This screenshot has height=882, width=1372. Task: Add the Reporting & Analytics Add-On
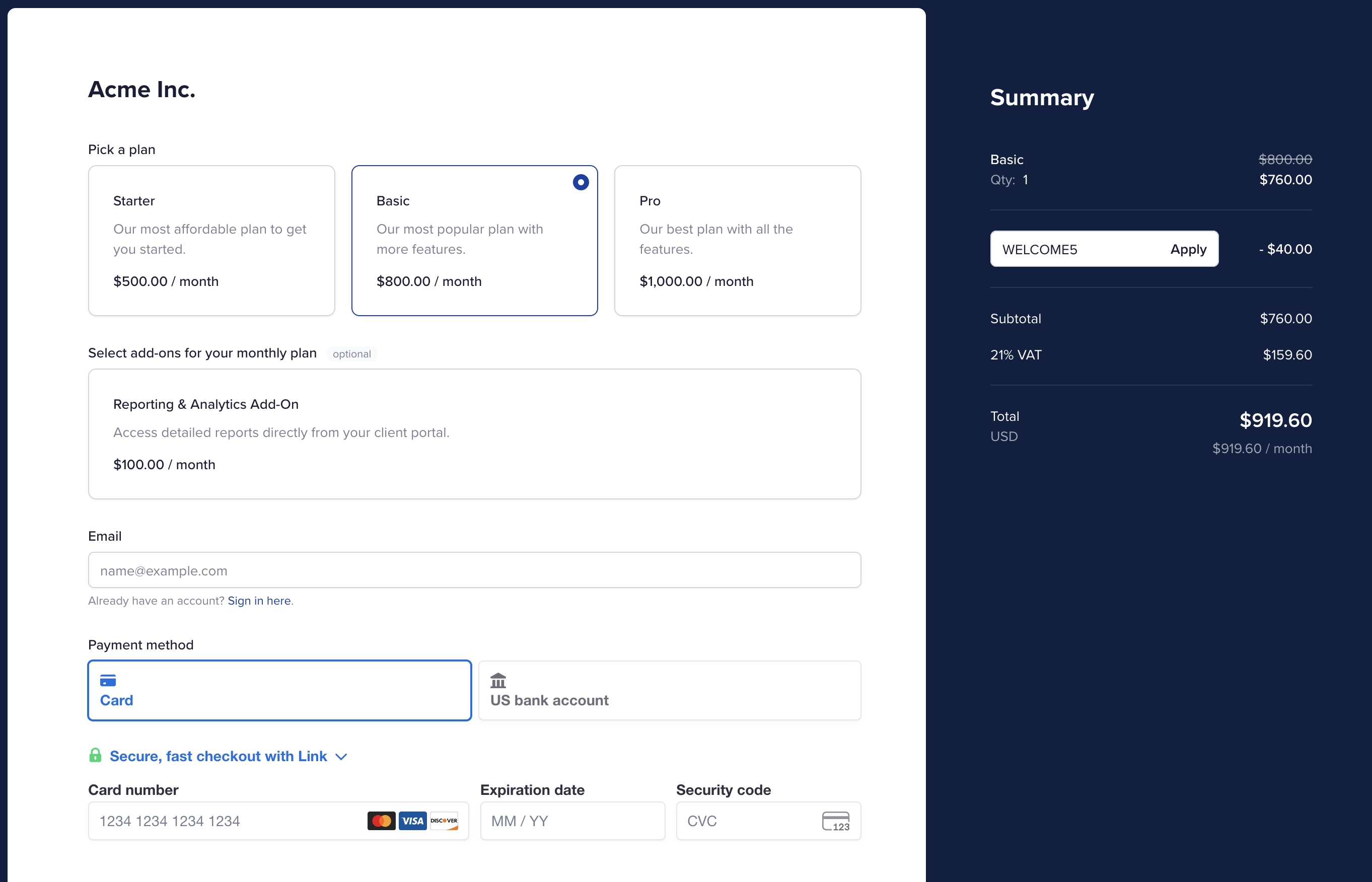(474, 433)
